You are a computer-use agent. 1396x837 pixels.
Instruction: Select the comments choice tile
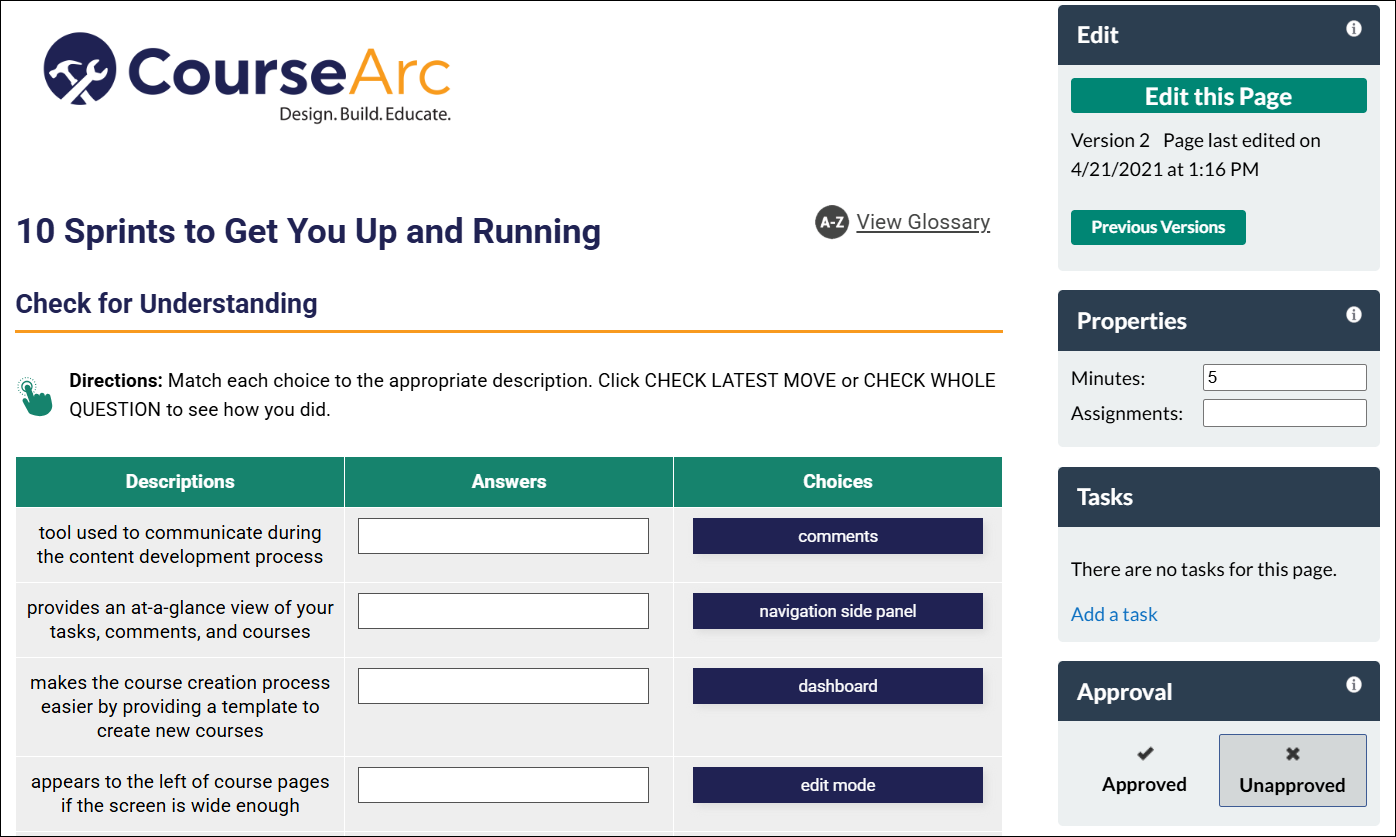837,535
